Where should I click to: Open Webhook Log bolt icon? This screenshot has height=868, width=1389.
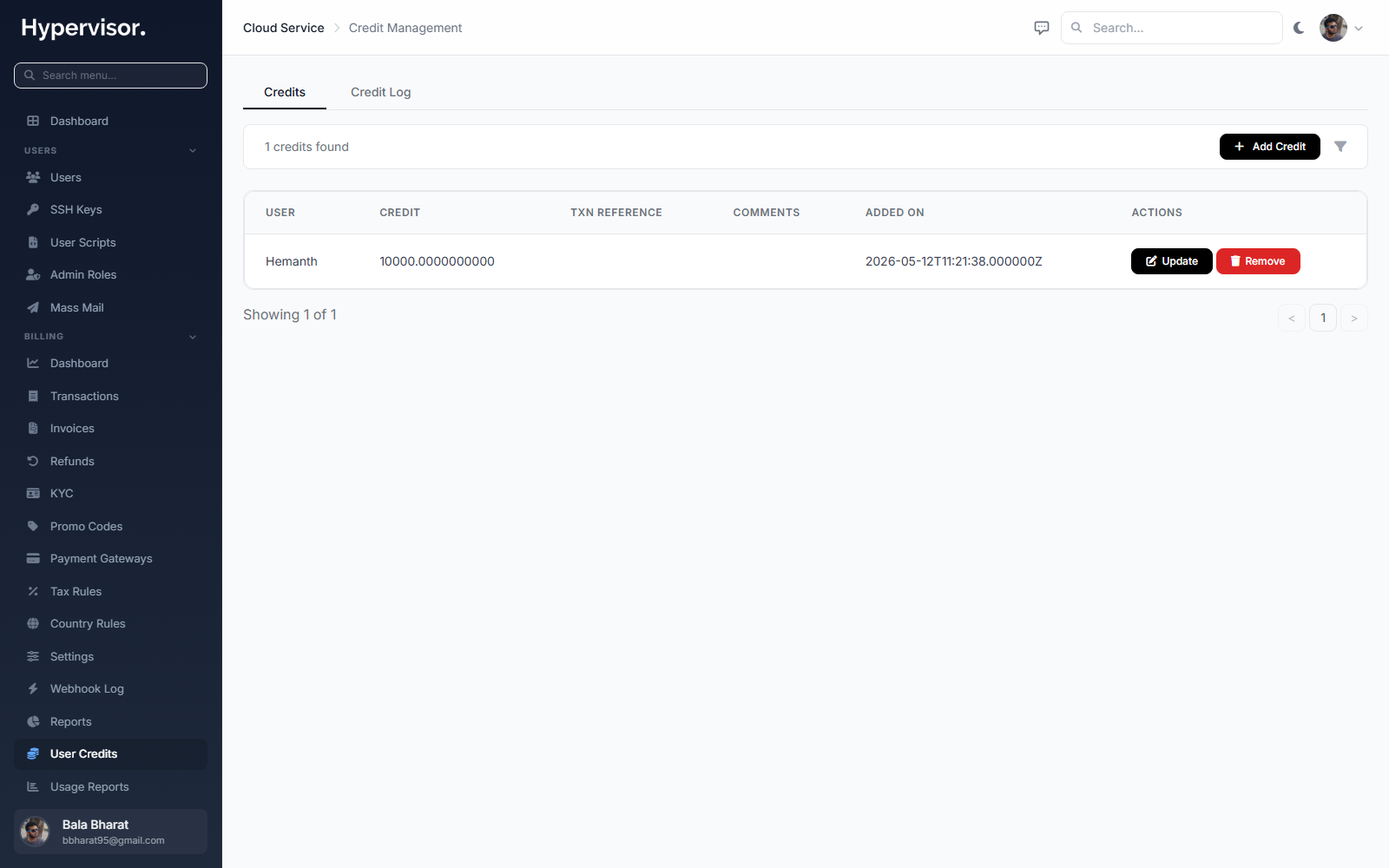point(33,688)
